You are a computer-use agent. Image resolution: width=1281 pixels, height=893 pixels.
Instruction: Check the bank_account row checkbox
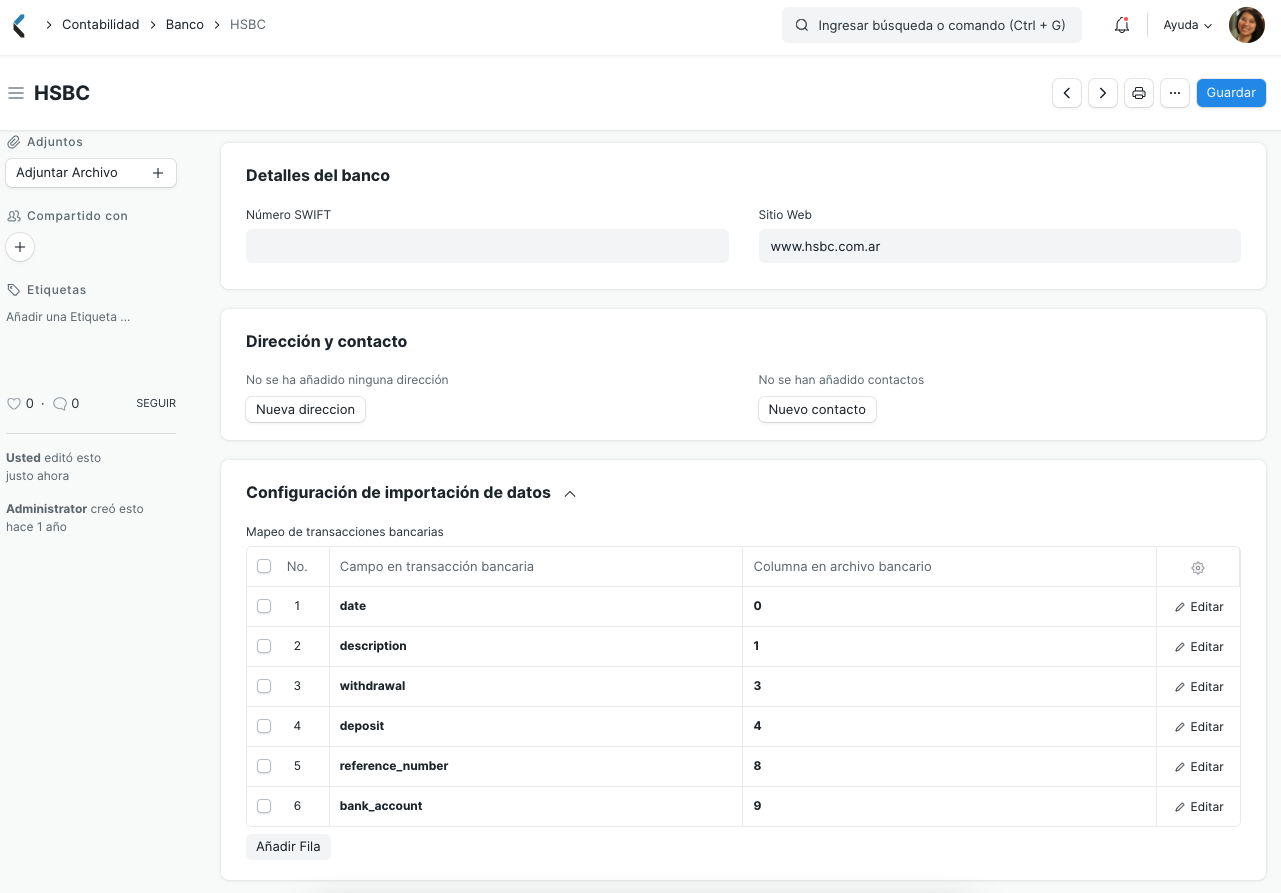click(x=264, y=806)
